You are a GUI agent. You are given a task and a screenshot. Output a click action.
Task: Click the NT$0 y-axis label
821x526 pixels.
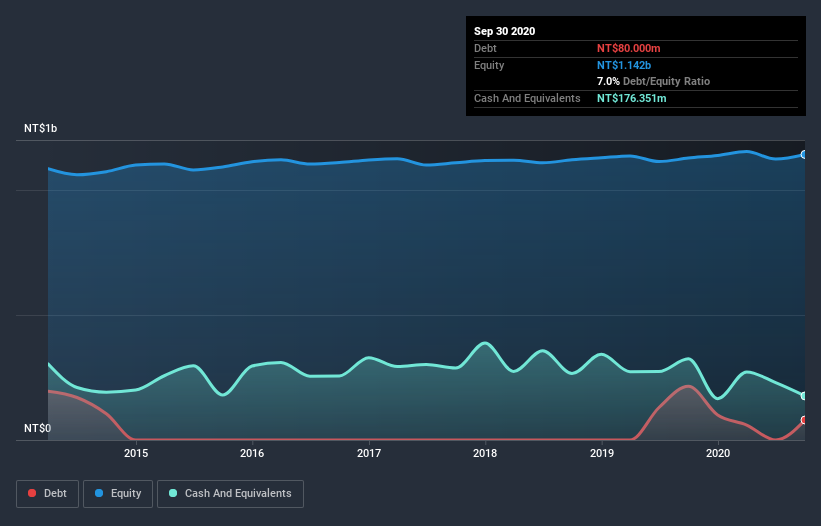(38, 428)
